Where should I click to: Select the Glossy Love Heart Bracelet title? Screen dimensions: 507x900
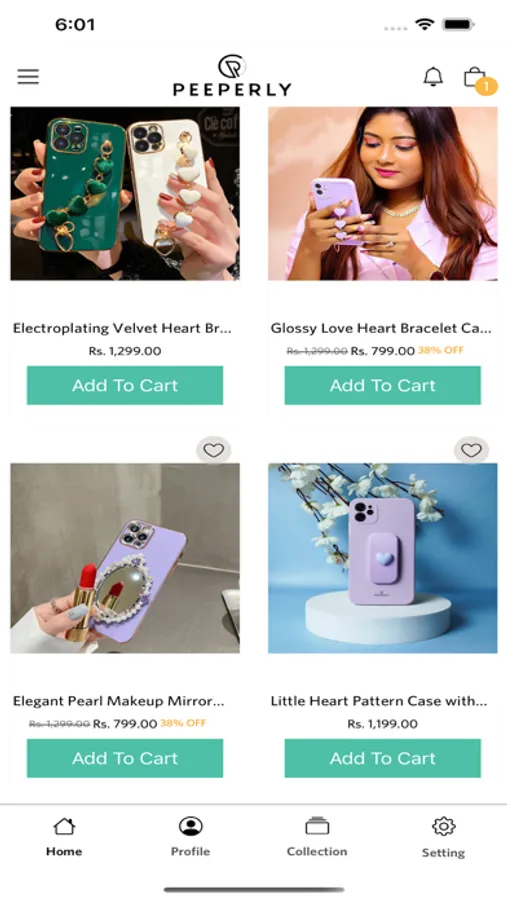pos(381,328)
